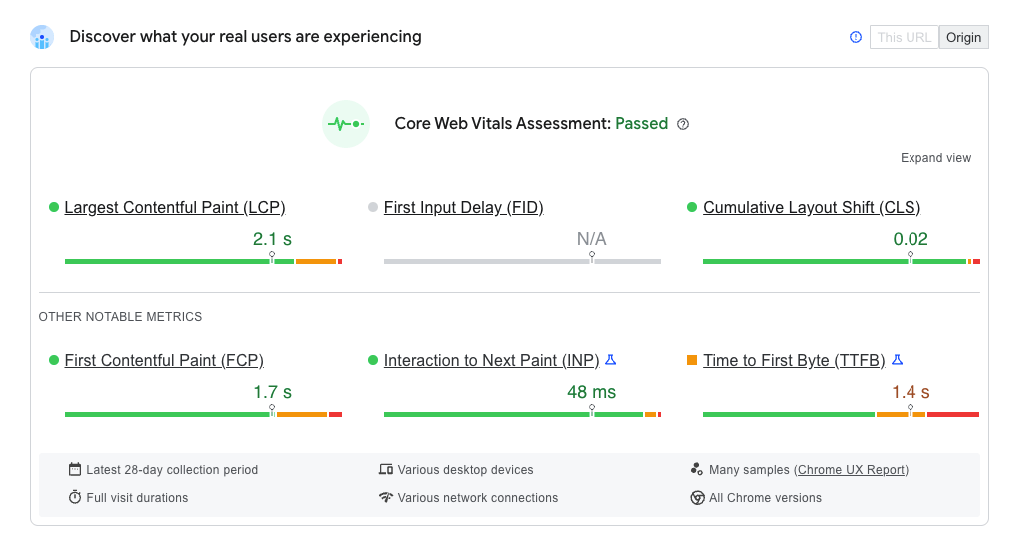Click the LCP distribution bar marker

272,257
